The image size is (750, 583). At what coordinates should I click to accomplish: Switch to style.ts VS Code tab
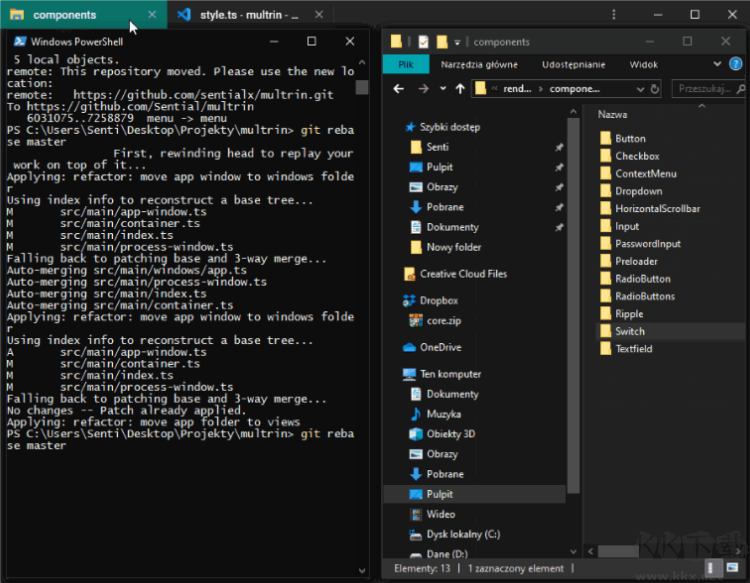coord(248,15)
